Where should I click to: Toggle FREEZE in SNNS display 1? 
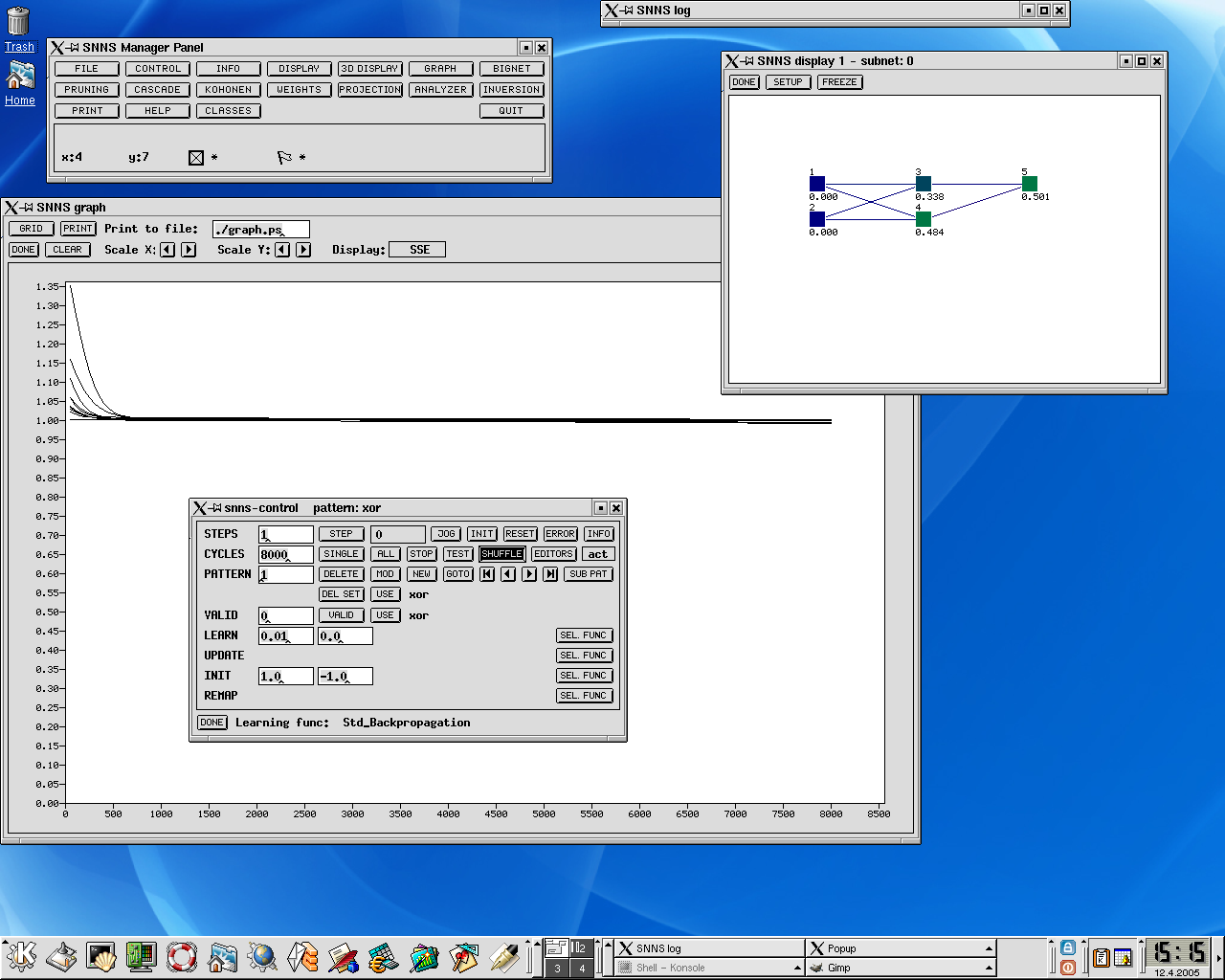tap(840, 82)
